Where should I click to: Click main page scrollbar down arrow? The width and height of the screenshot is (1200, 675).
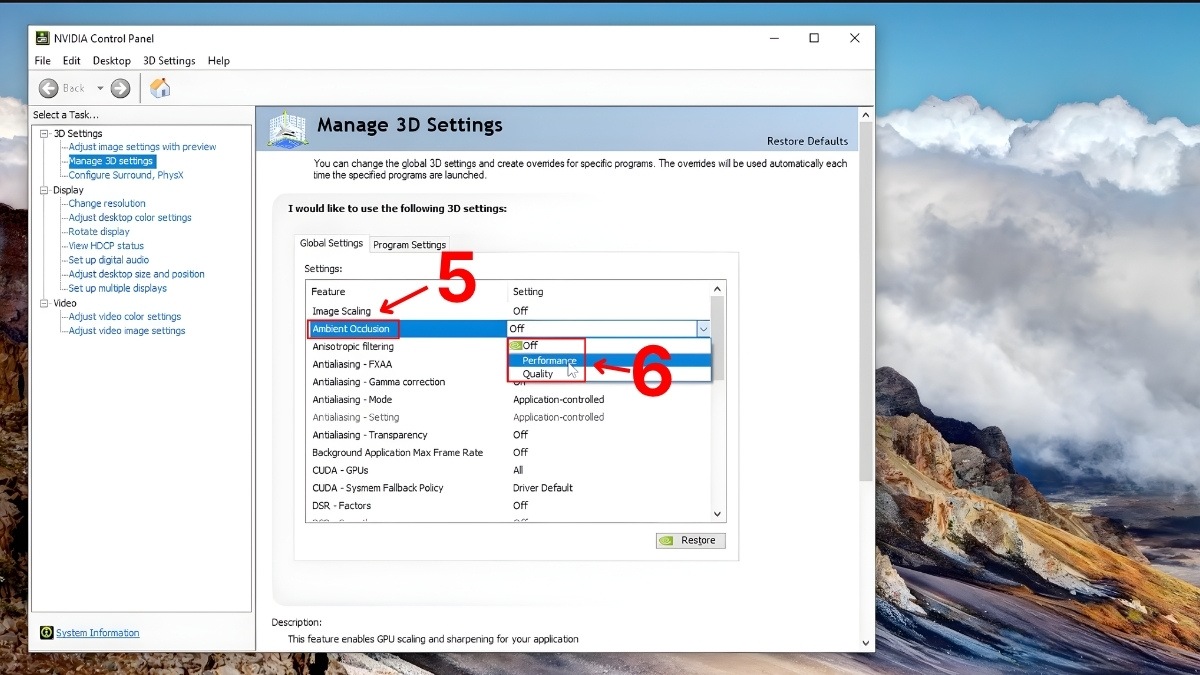coord(866,643)
